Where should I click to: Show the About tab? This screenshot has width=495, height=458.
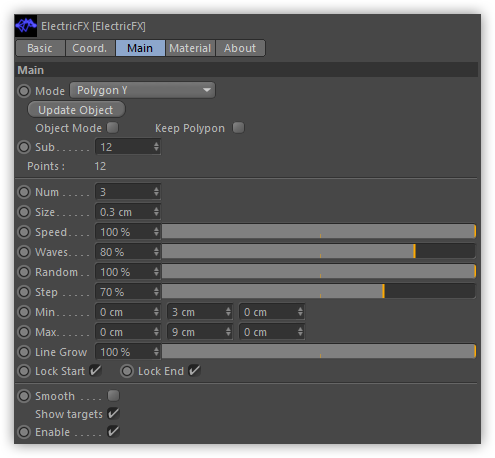pyautogui.click(x=240, y=48)
